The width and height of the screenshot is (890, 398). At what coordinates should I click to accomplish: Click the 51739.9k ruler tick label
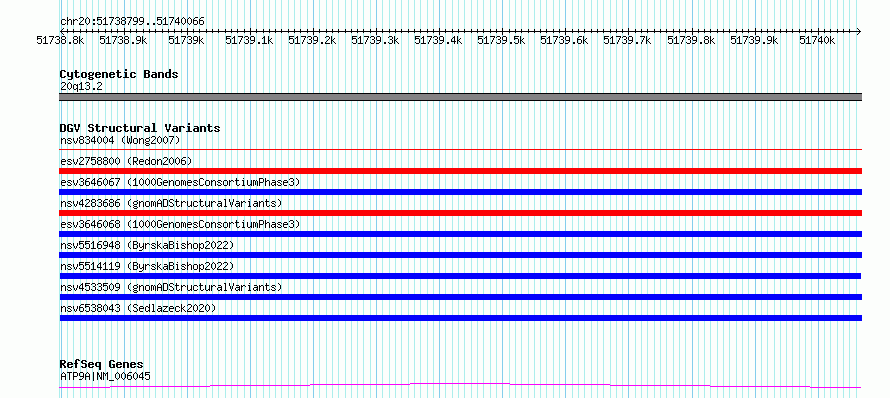tap(754, 40)
